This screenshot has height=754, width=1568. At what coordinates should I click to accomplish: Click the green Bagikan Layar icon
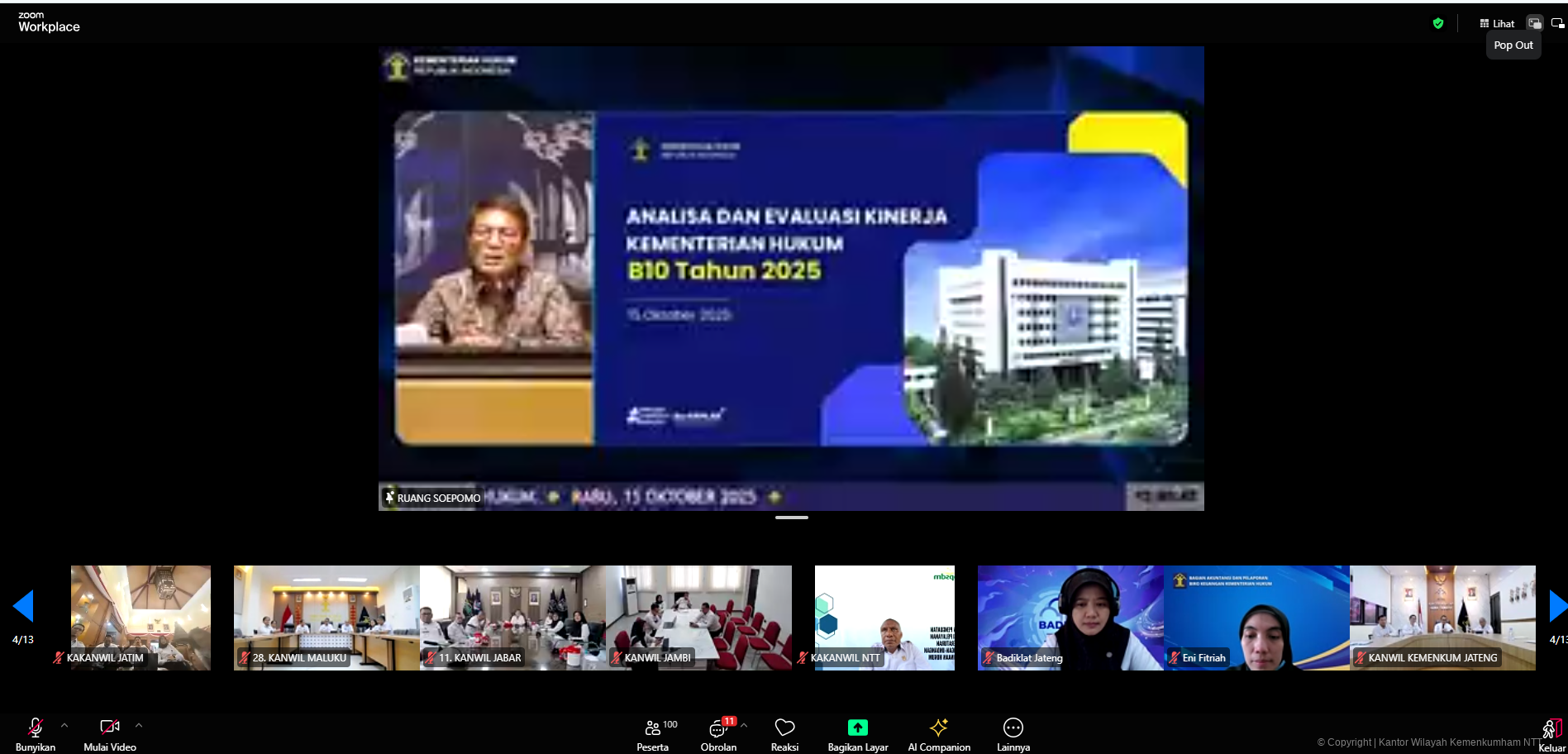[x=857, y=728]
